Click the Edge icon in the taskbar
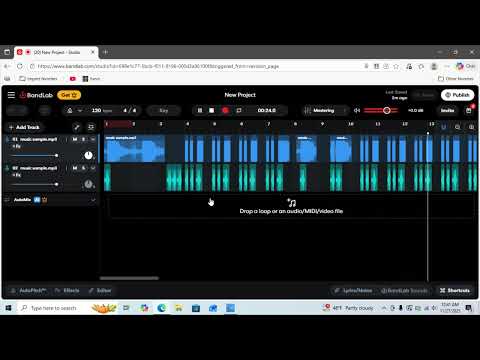Viewport: 480px width, 360px height. 162,308
